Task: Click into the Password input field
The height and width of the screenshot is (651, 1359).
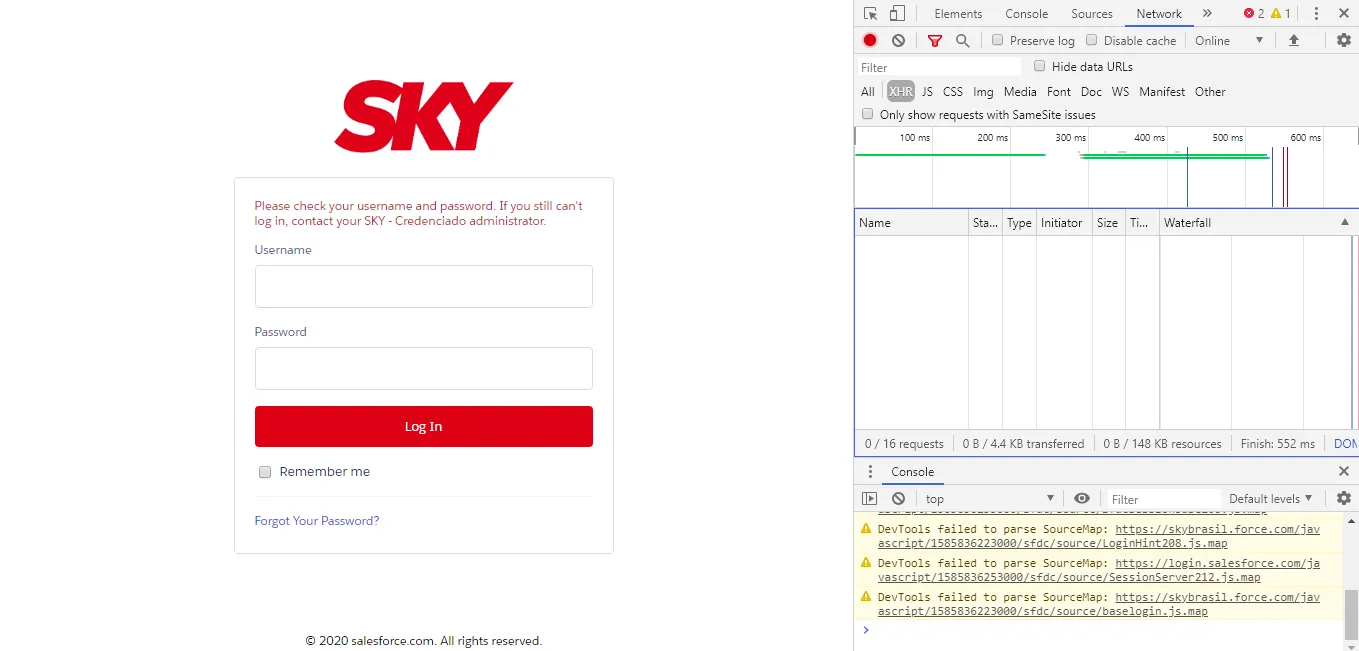Action: (424, 368)
